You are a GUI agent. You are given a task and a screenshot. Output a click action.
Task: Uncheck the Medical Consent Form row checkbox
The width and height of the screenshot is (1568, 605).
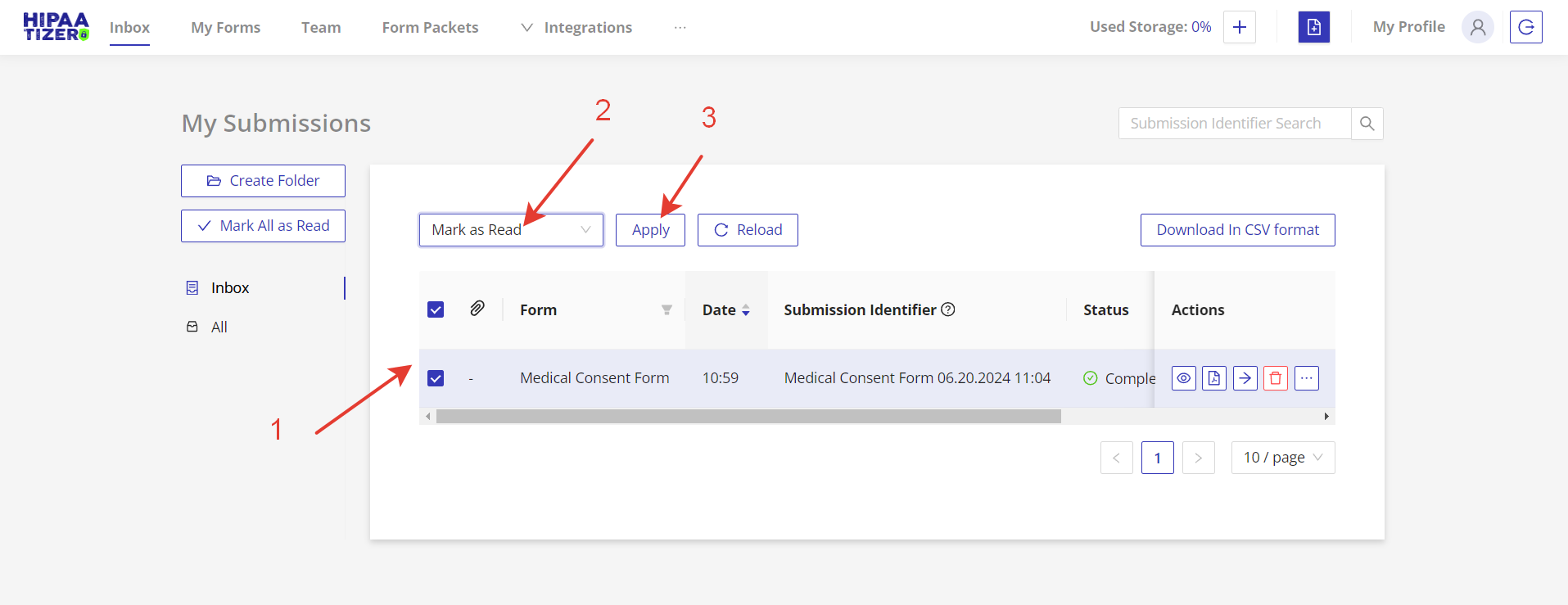(436, 378)
